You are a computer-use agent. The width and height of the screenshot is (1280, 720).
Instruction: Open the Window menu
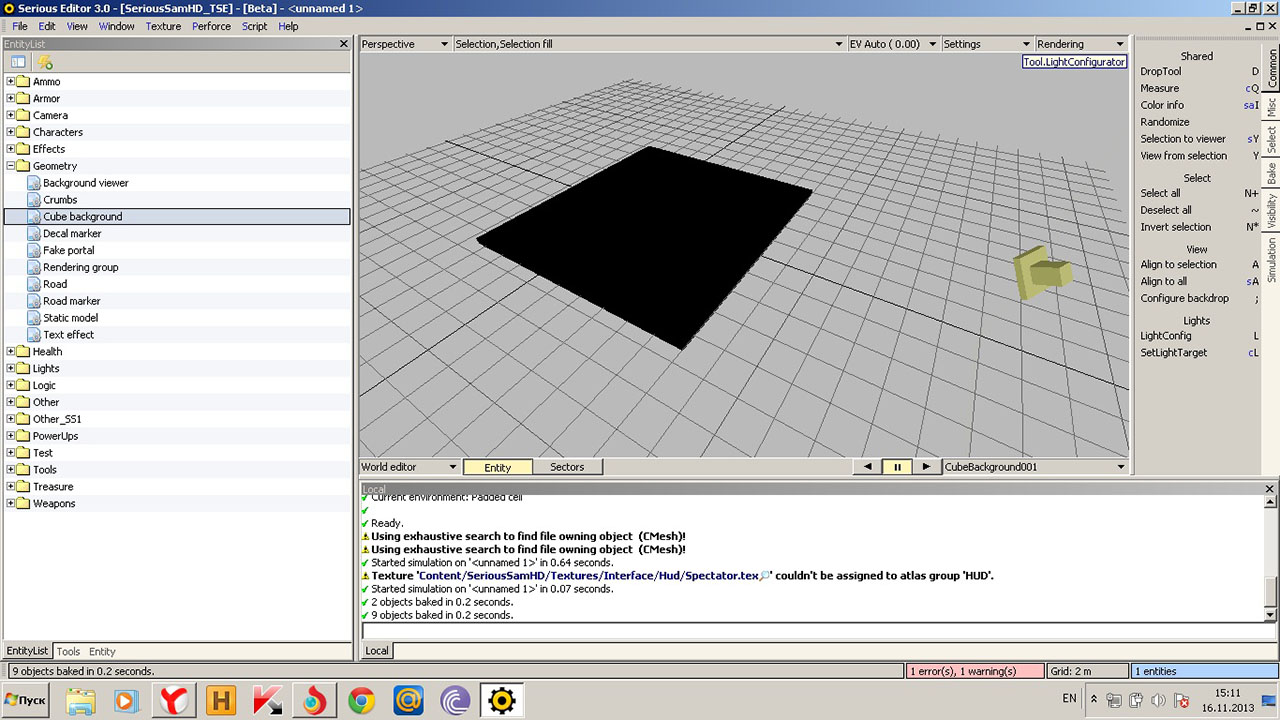point(116,26)
